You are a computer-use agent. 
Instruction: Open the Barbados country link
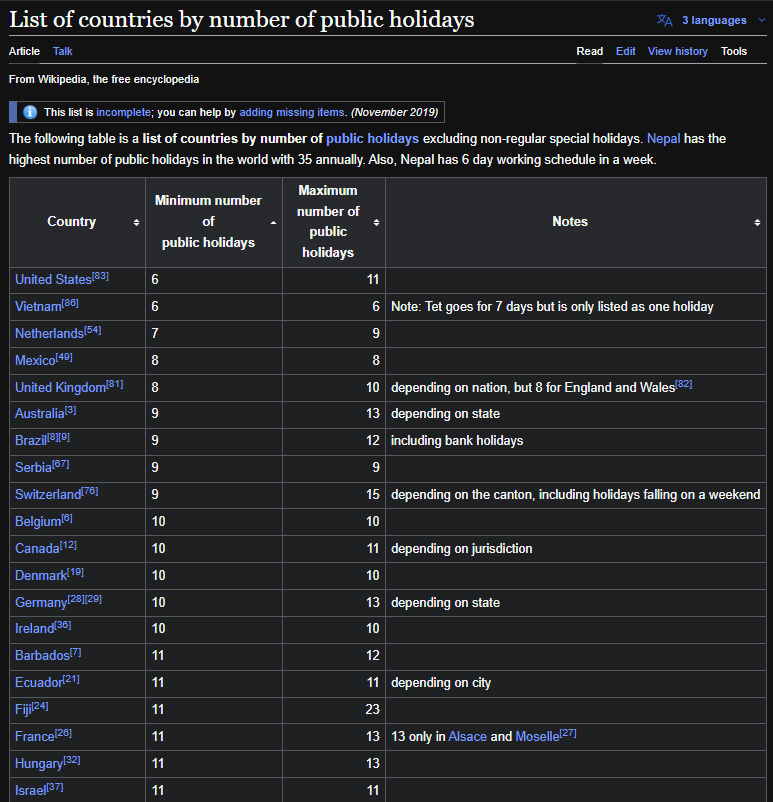(x=42, y=656)
